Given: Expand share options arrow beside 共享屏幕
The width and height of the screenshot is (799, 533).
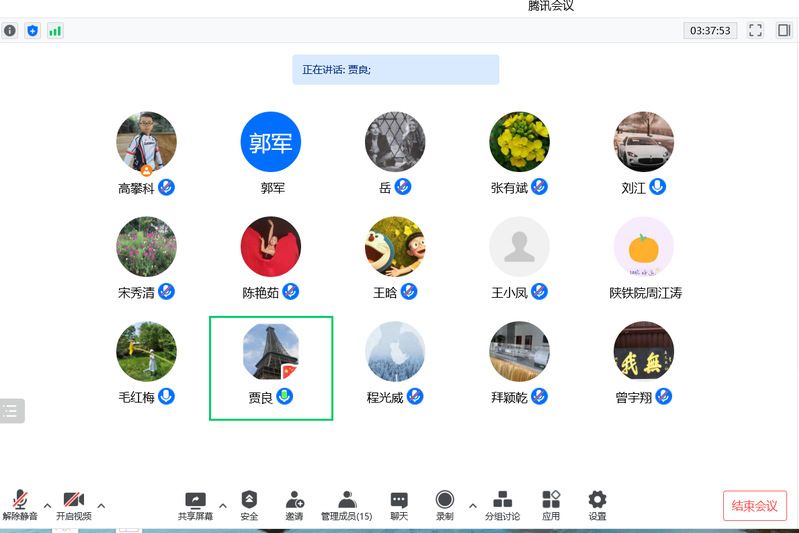Looking at the screenshot, I should pyautogui.click(x=222, y=504).
